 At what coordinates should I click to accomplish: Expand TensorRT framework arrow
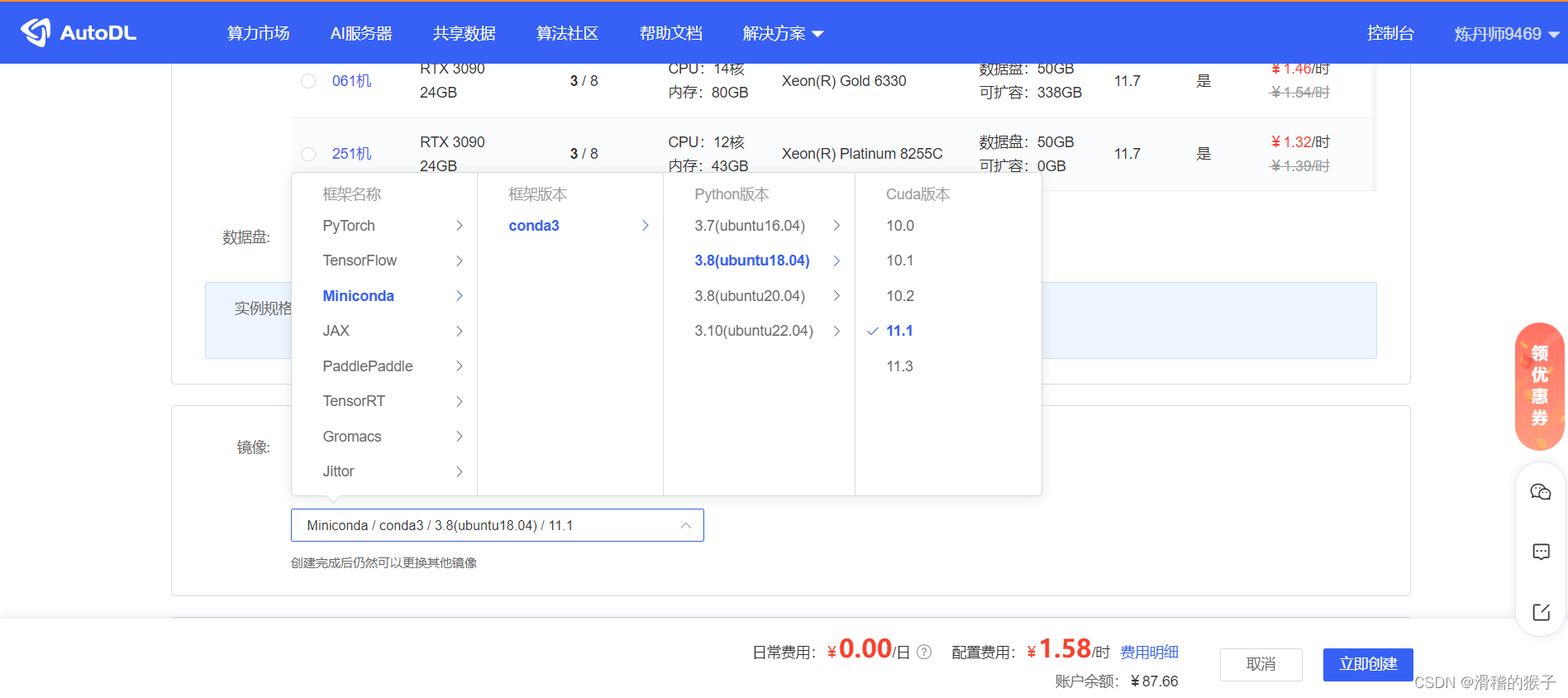point(460,401)
